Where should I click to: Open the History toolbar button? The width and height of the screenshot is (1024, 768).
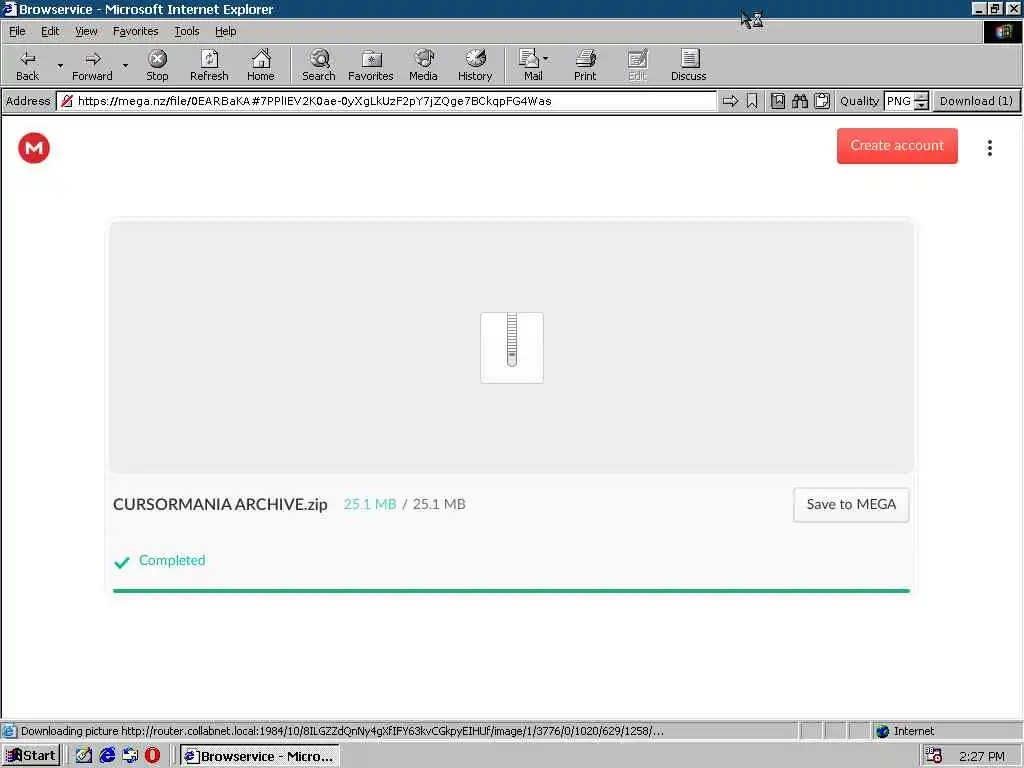click(x=475, y=65)
